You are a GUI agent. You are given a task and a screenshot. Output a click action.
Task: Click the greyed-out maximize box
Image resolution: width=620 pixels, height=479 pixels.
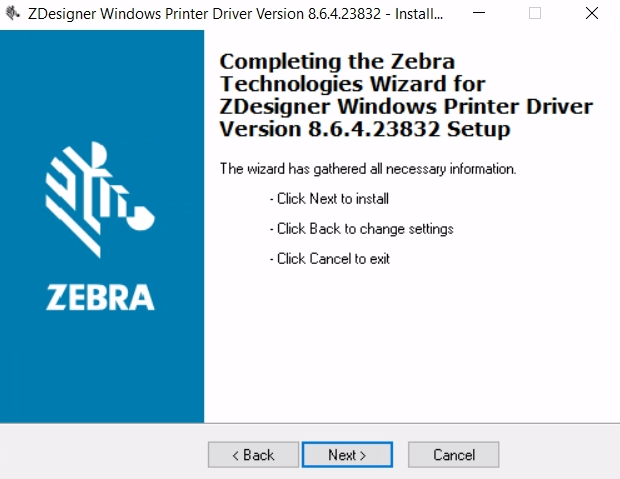[535, 13]
